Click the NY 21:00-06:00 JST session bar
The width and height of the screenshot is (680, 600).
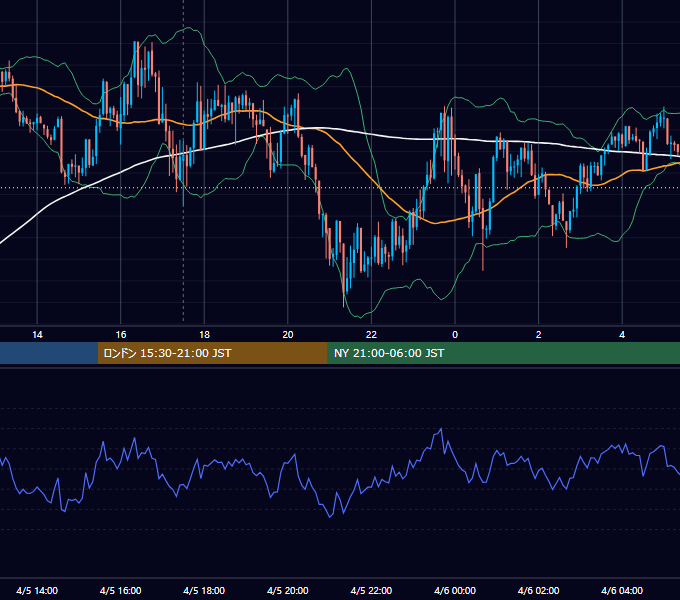coord(503,353)
